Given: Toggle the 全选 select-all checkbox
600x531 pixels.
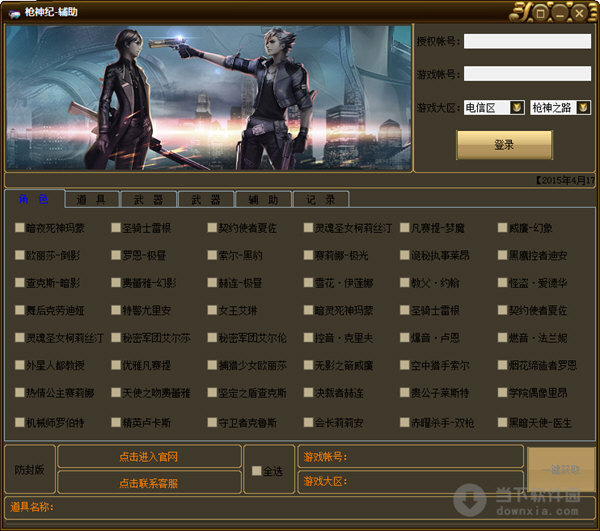Looking at the screenshot, I should point(256,471).
